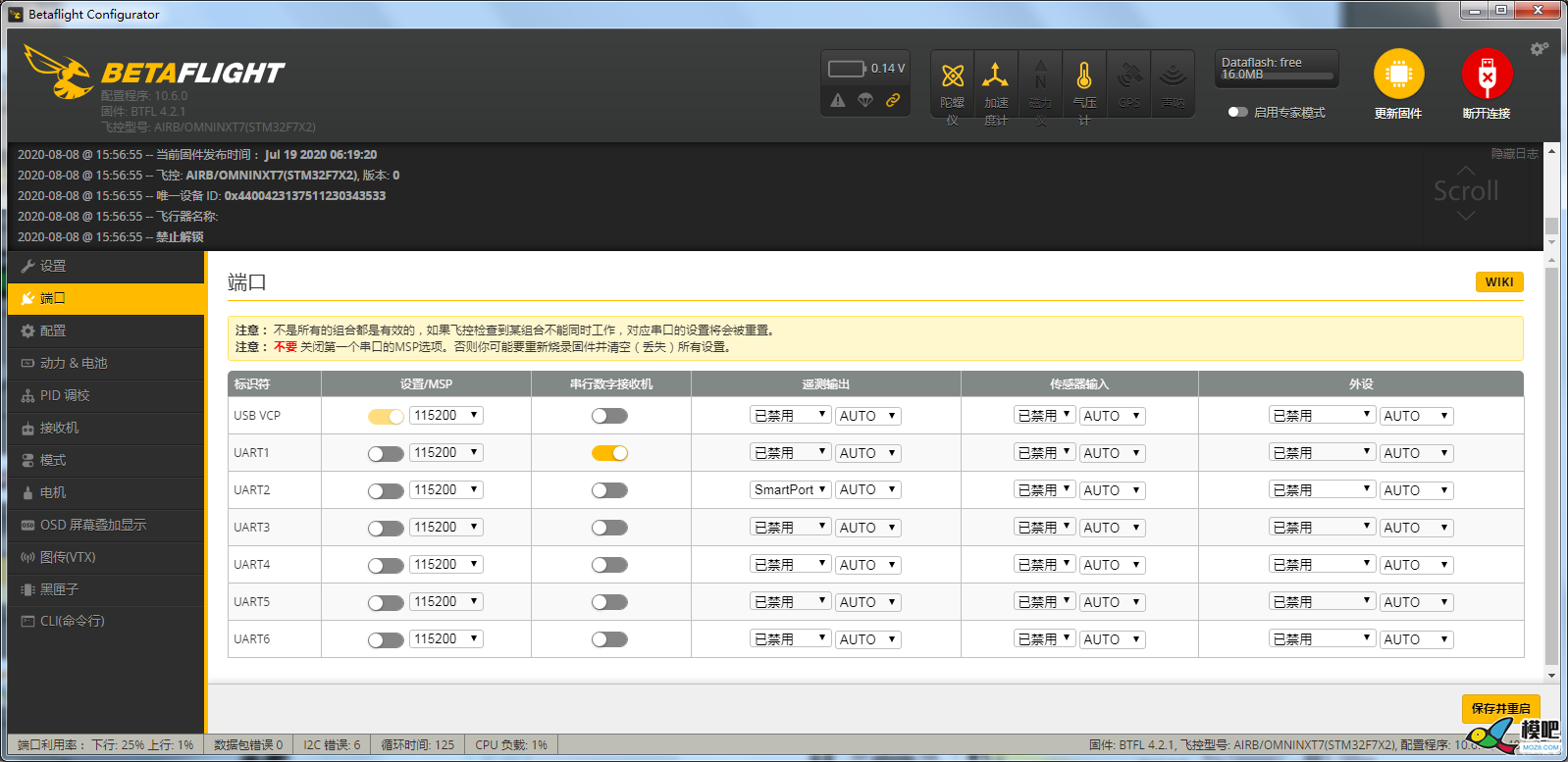
Task: Enable MSP switch for UART3
Action: coord(386,528)
